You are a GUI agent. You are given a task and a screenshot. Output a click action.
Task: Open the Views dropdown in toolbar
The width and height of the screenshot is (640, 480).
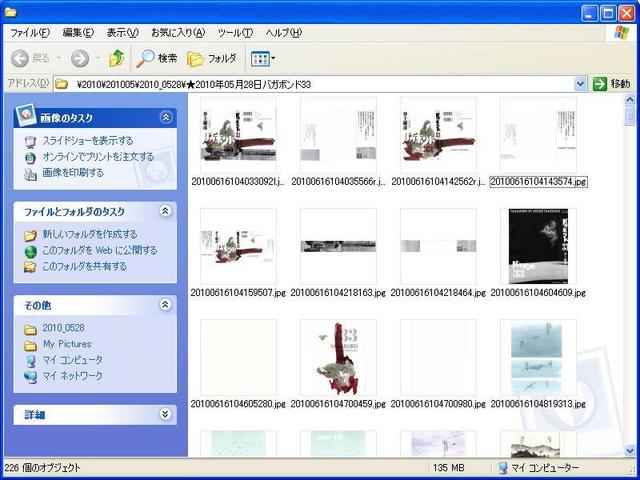[x=262, y=58]
